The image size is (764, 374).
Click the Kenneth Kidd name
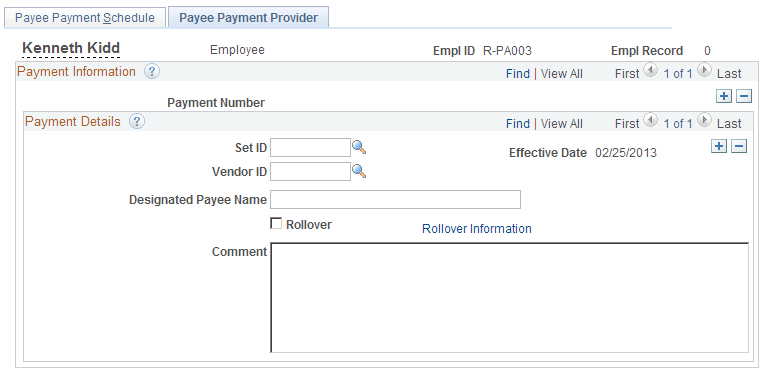click(x=71, y=48)
